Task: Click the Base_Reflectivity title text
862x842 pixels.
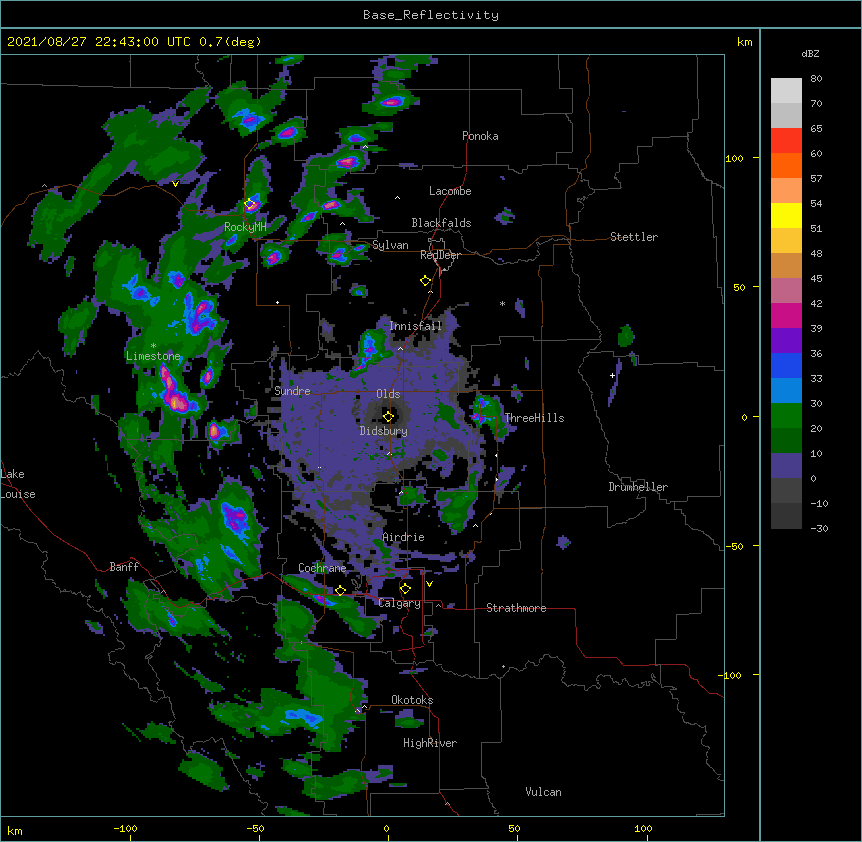Action: point(431,15)
